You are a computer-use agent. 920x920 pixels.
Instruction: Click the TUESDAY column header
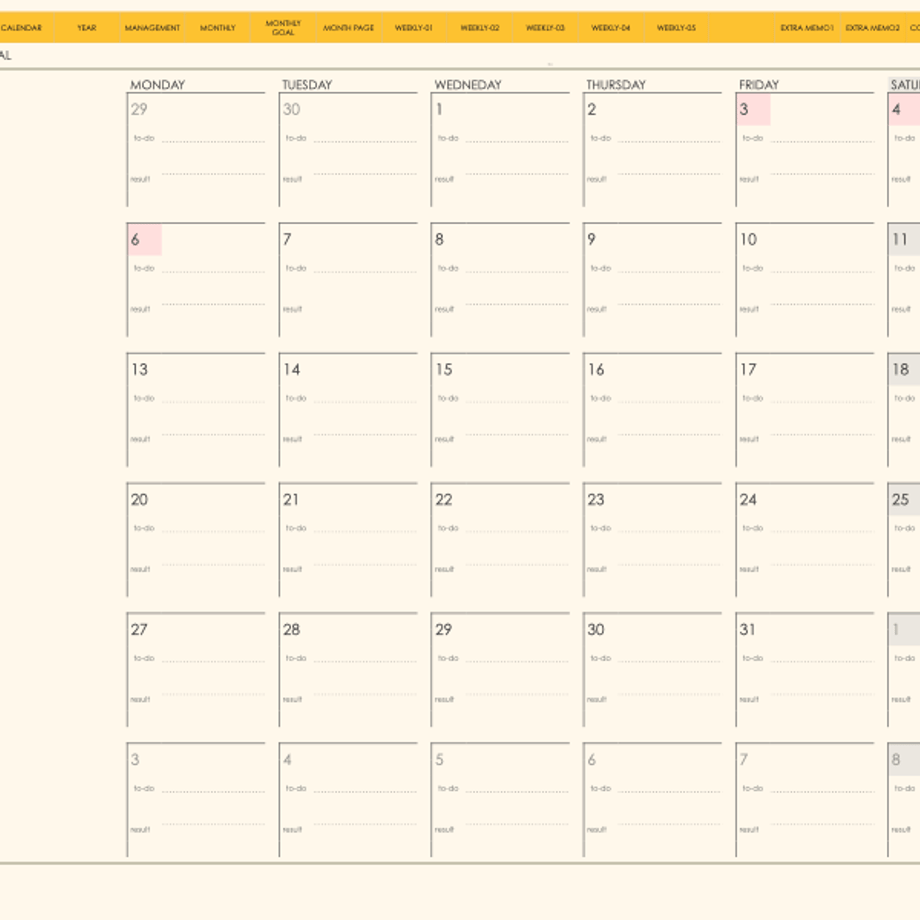point(307,85)
